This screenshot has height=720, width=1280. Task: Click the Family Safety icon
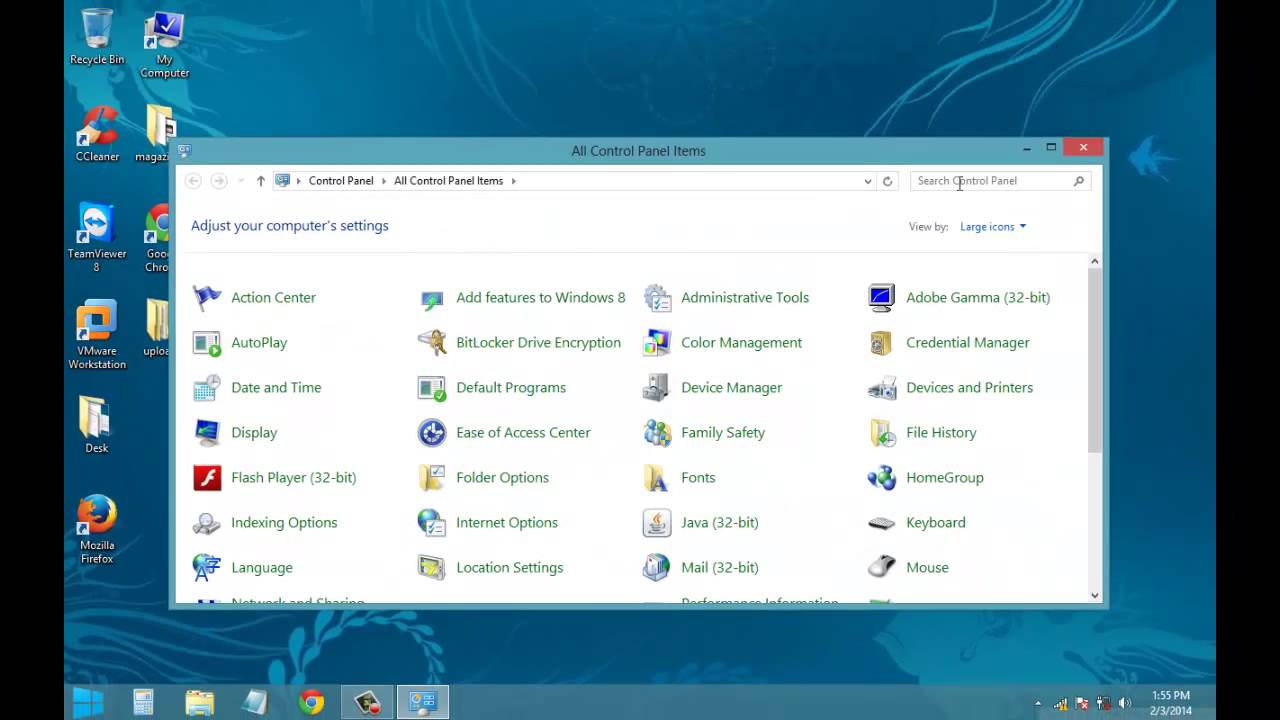tap(657, 432)
